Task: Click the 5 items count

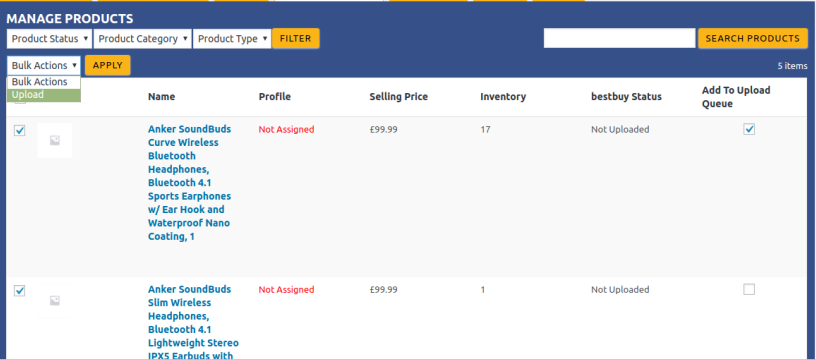Action: [x=793, y=66]
